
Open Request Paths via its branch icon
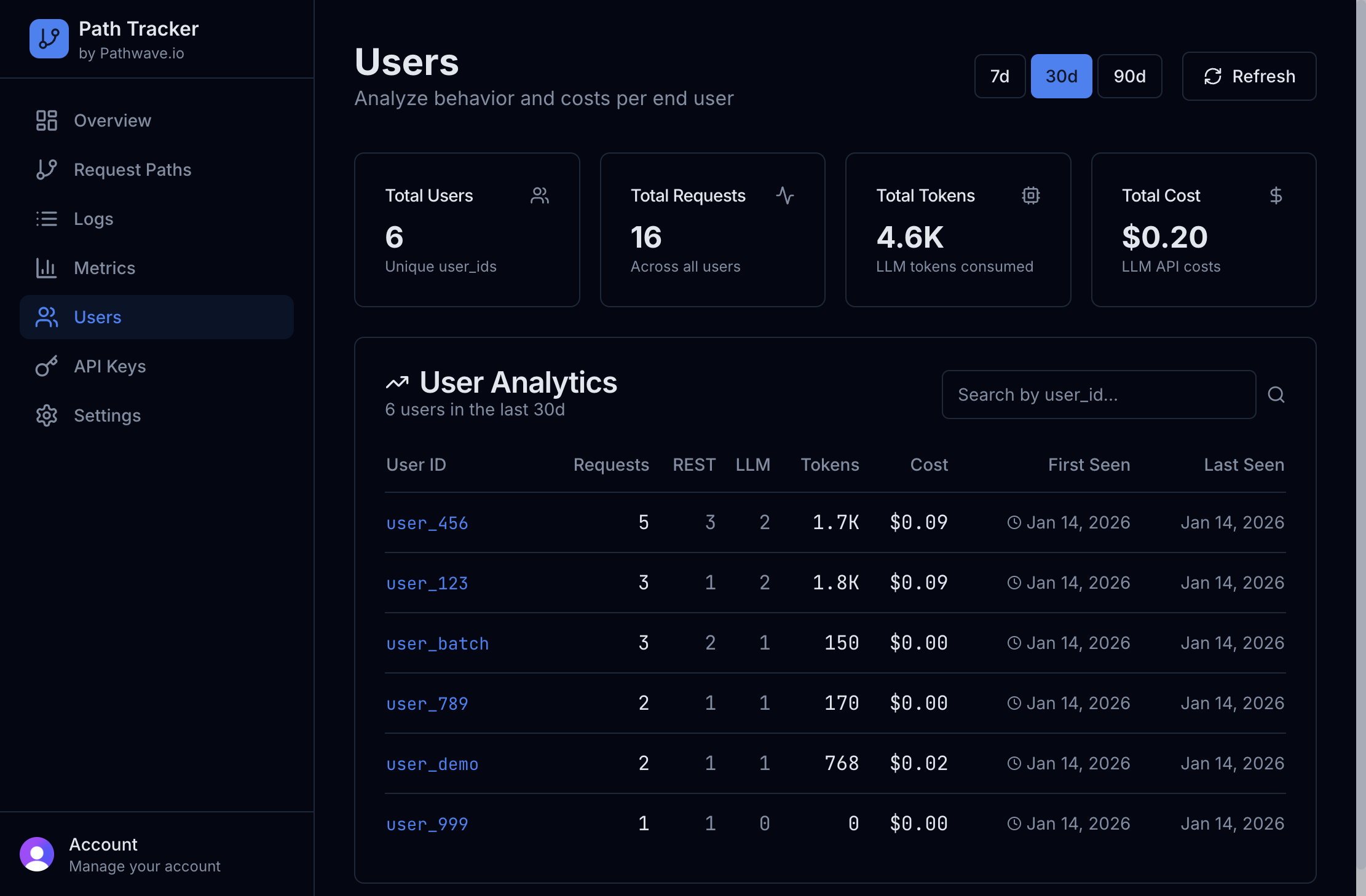[47, 170]
